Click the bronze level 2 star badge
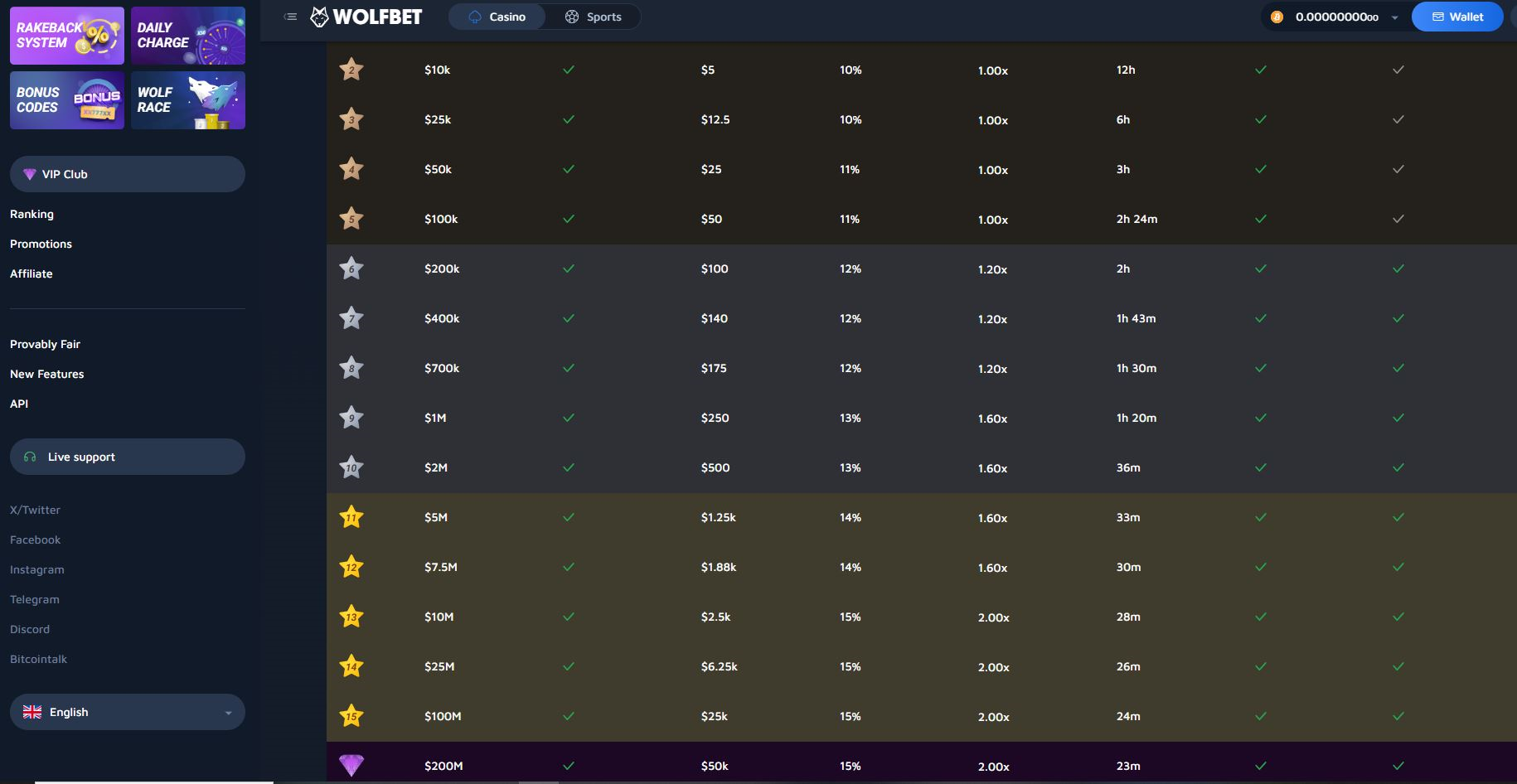 tap(351, 70)
